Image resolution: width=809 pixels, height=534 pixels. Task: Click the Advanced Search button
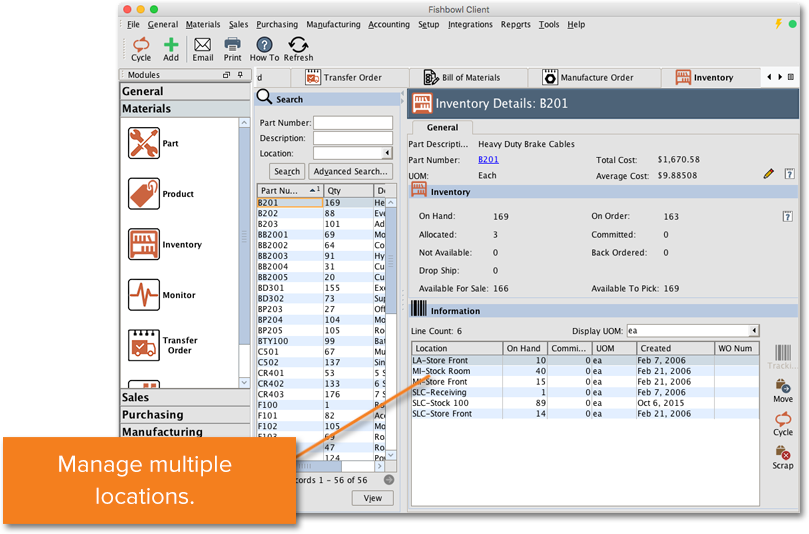click(x=350, y=171)
